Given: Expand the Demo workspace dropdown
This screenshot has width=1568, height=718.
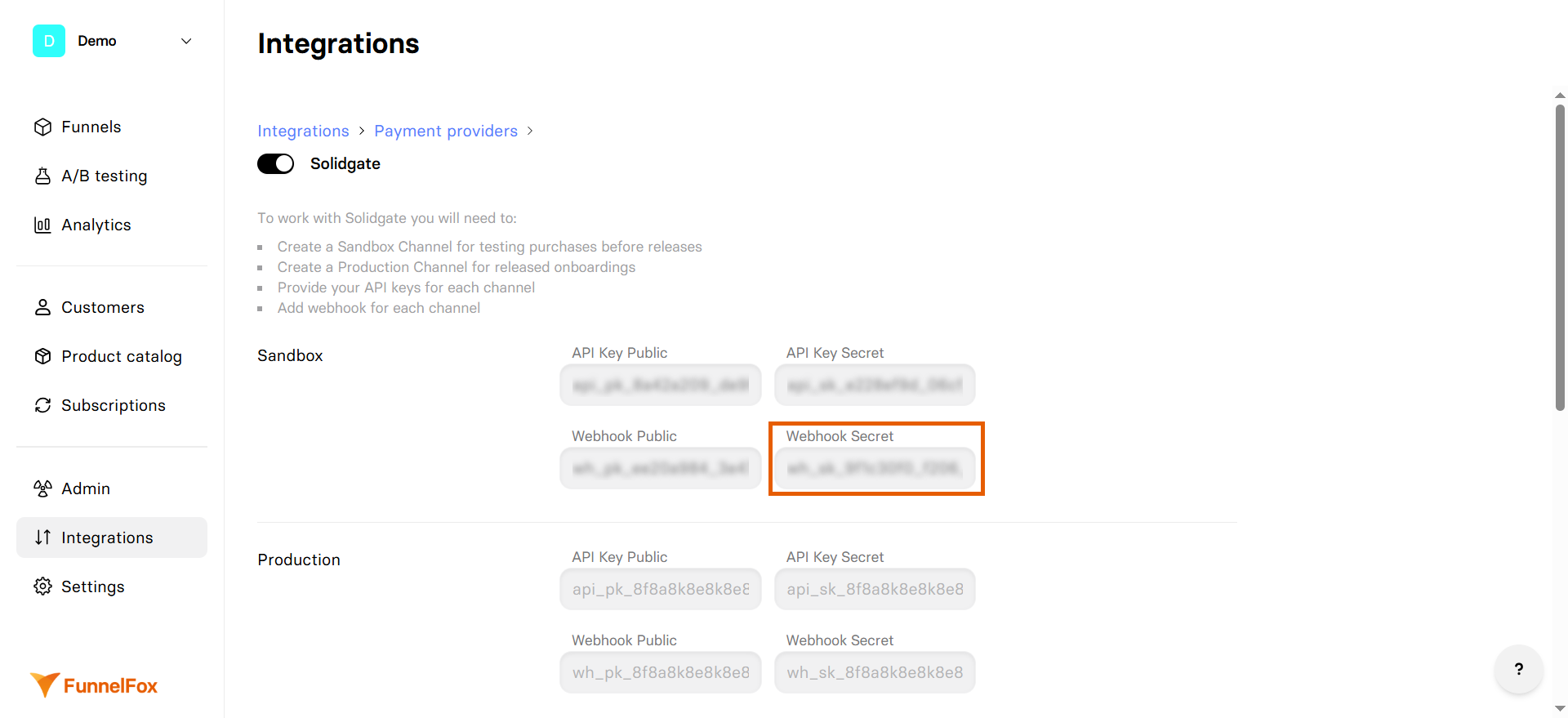Looking at the screenshot, I should coord(186,41).
